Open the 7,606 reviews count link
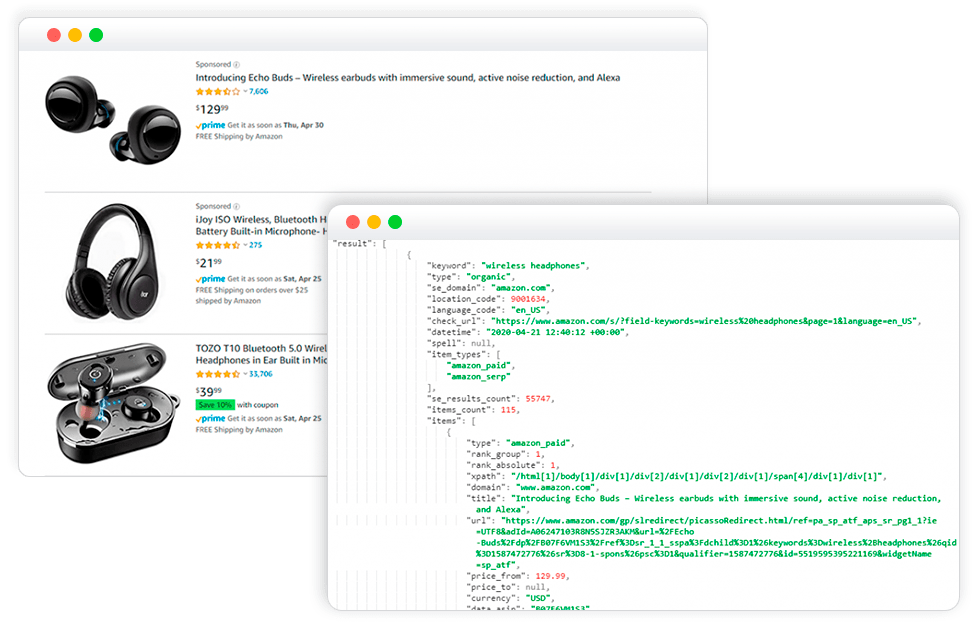The width and height of the screenshot is (975, 625). click(259, 91)
